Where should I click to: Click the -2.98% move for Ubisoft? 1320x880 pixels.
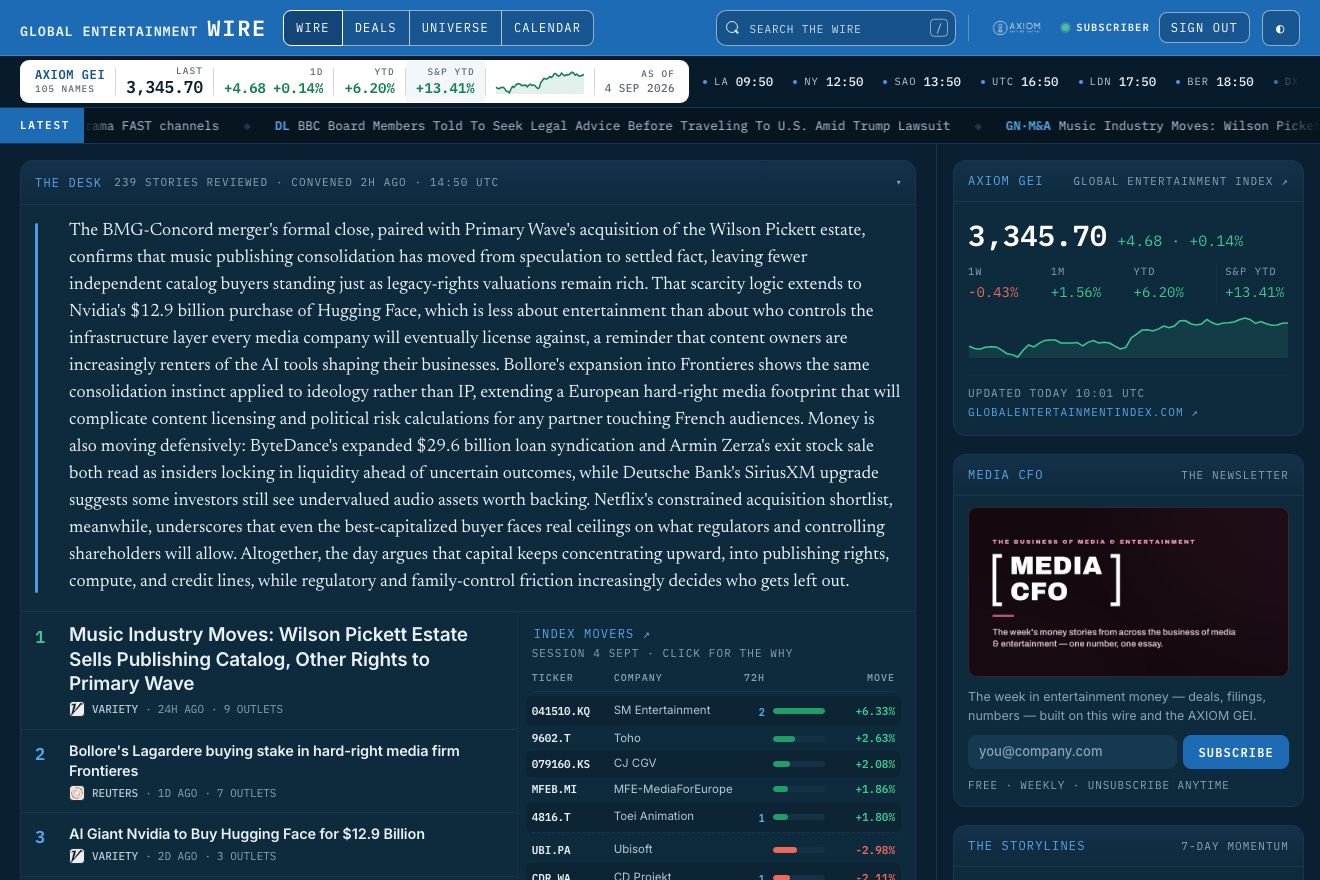[x=875, y=850]
